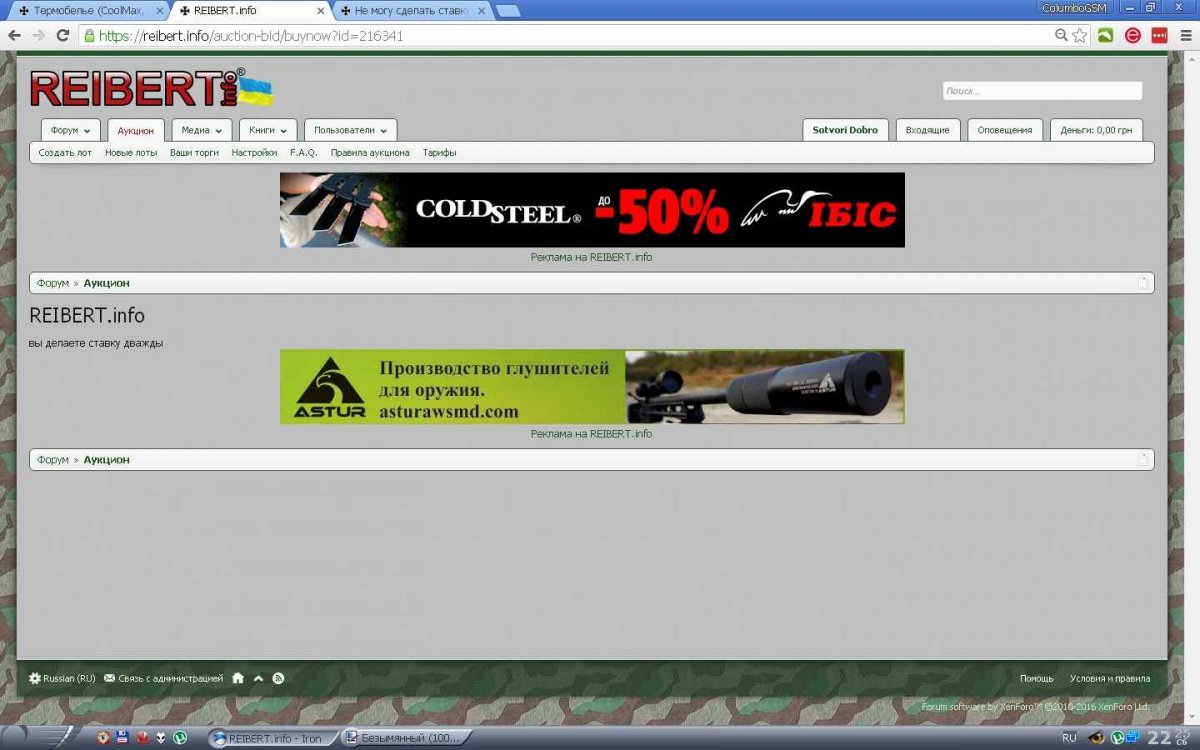Click the lower breadcrumb jump icon at right
Screen dimensions: 1200x750
(1143, 459)
